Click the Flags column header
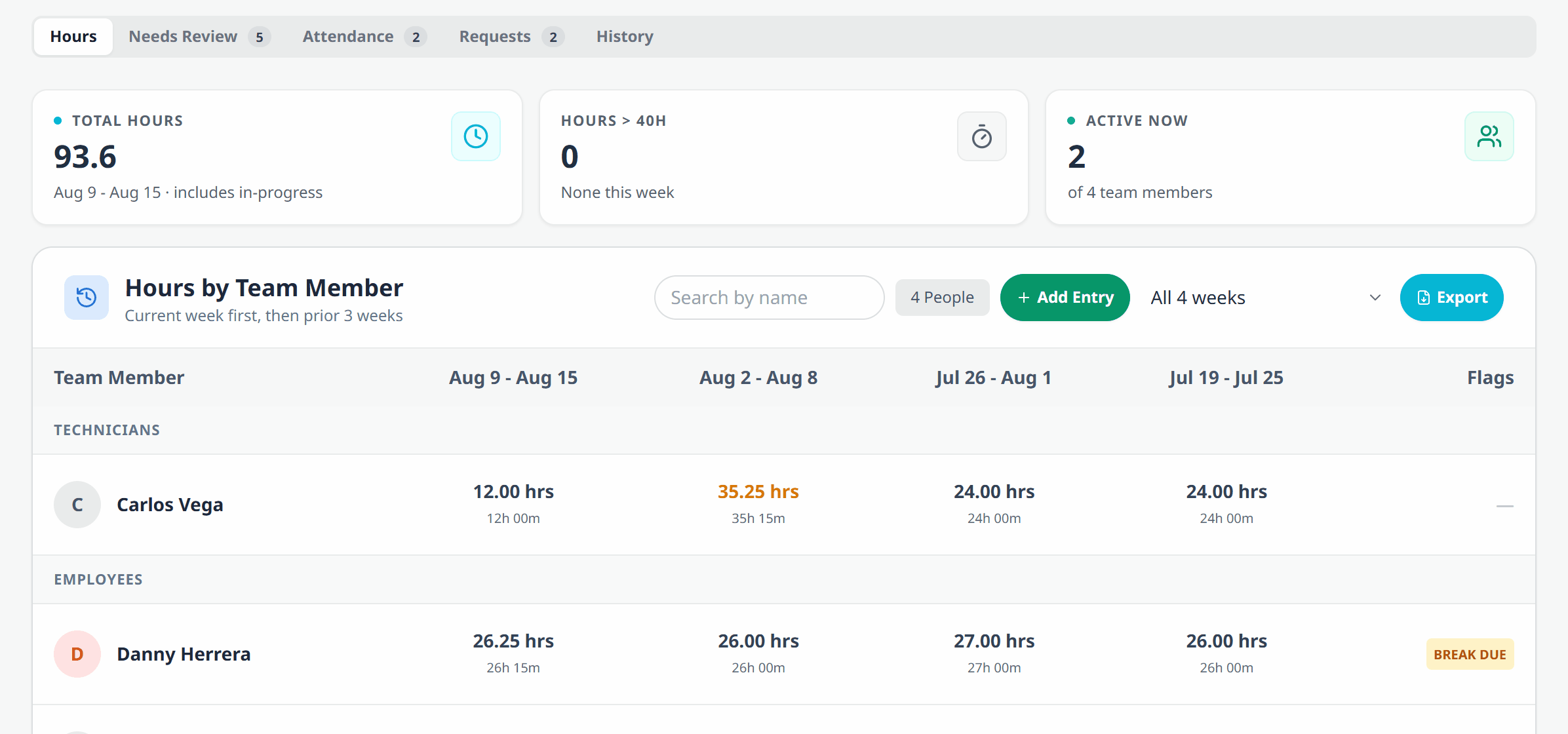 coord(1490,377)
